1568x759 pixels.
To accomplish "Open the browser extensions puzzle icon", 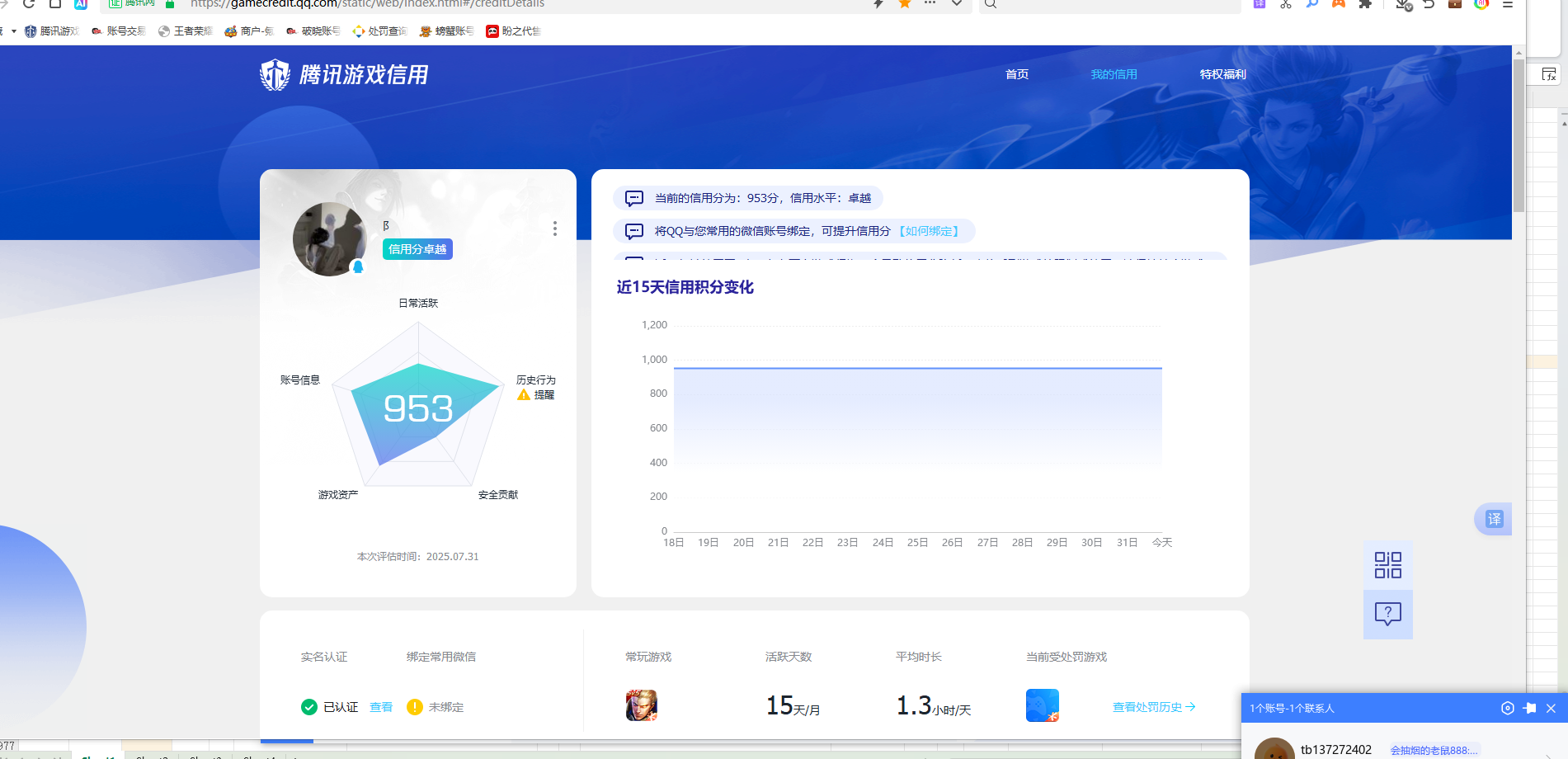I will (x=1365, y=4).
